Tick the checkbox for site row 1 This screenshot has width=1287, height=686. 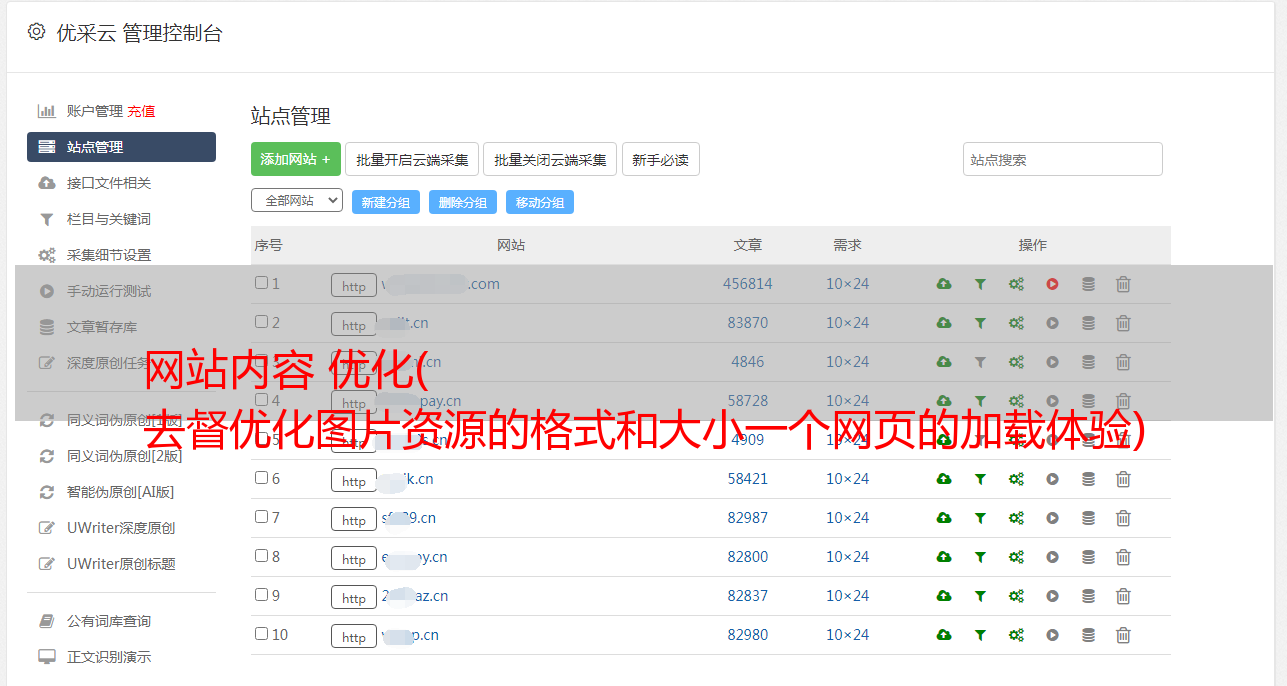click(x=261, y=283)
